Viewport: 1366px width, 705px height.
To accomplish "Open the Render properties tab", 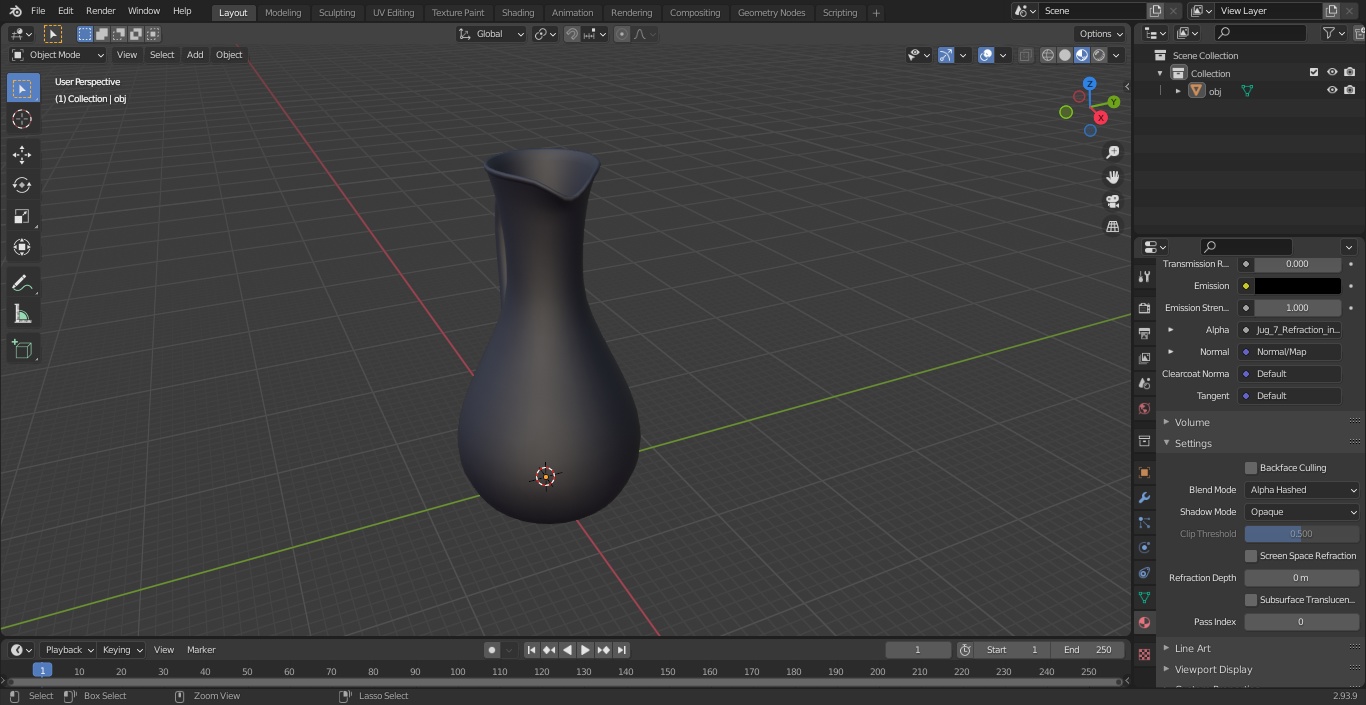I will click(x=1145, y=308).
